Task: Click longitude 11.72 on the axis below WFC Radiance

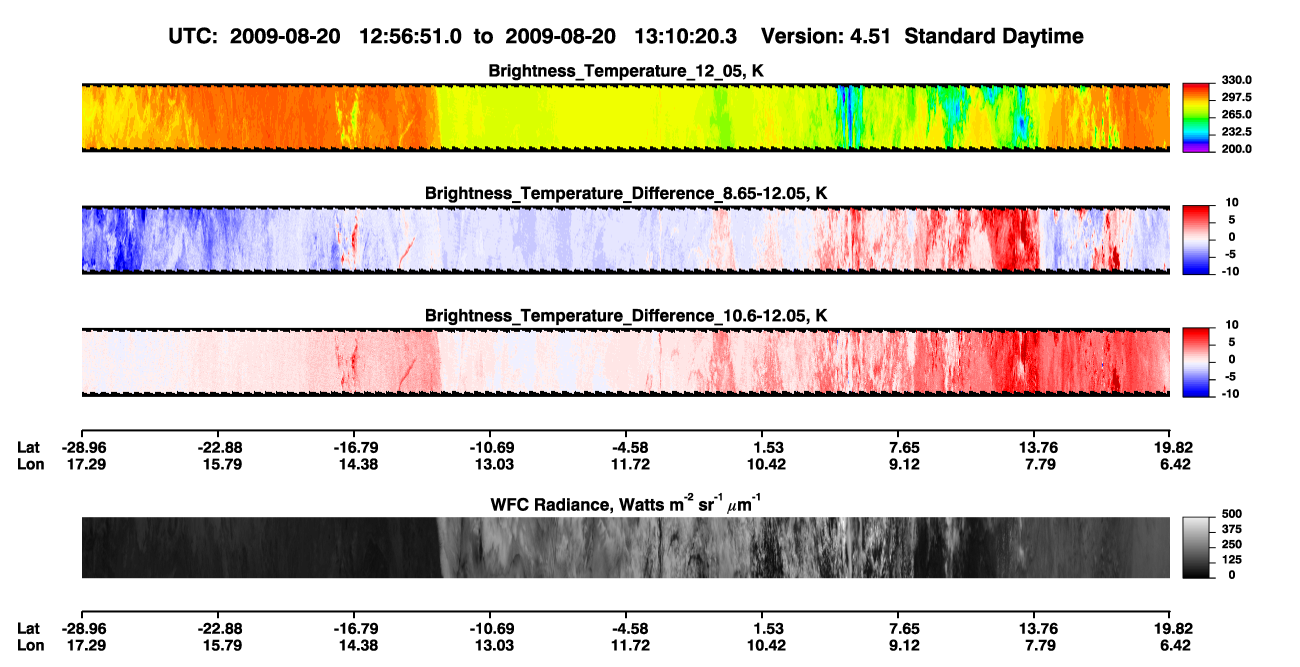Action: tap(627, 644)
